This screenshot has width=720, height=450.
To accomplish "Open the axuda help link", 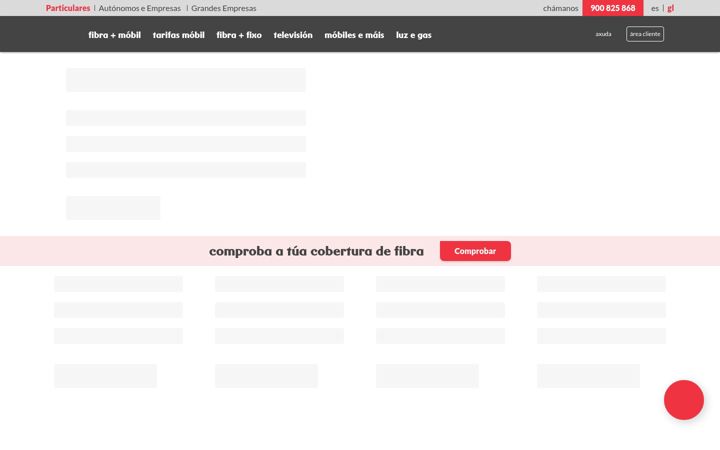I will [x=603, y=34].
